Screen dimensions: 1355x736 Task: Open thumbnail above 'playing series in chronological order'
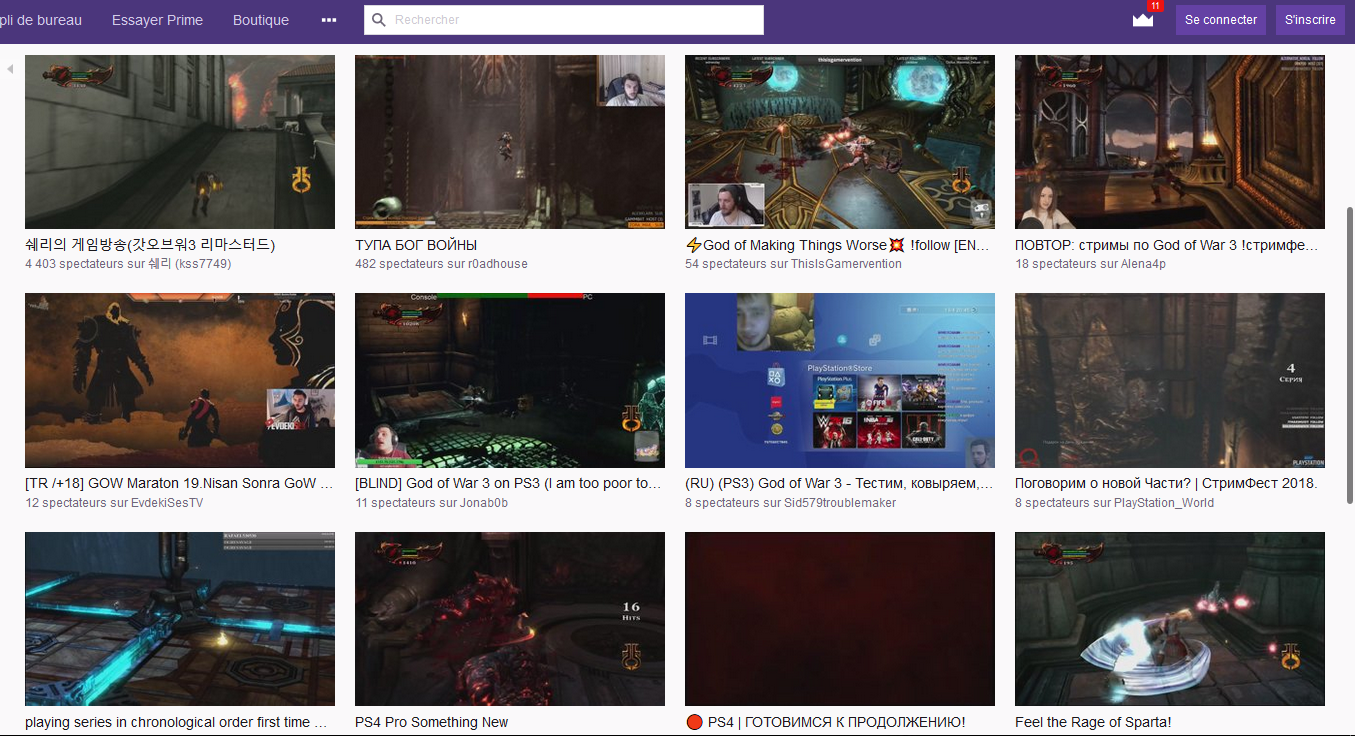(180, 619)
